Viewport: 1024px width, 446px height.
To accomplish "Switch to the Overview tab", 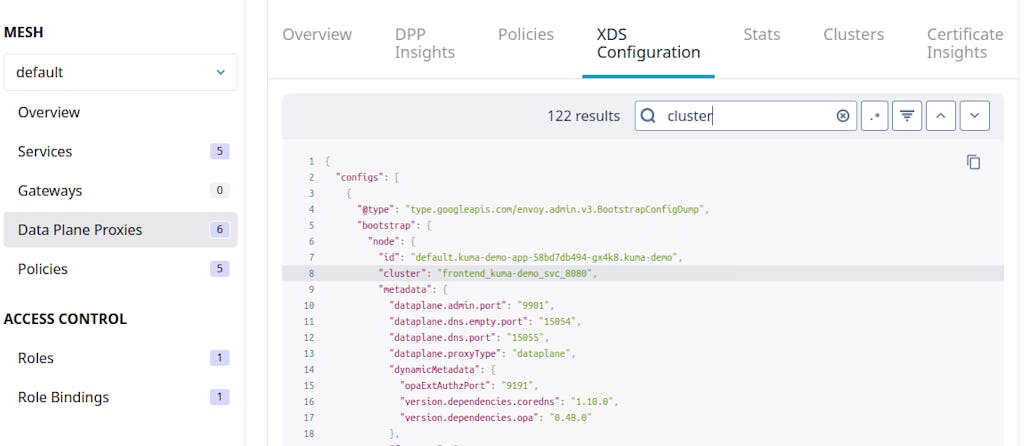I will [x=317, y=34].
